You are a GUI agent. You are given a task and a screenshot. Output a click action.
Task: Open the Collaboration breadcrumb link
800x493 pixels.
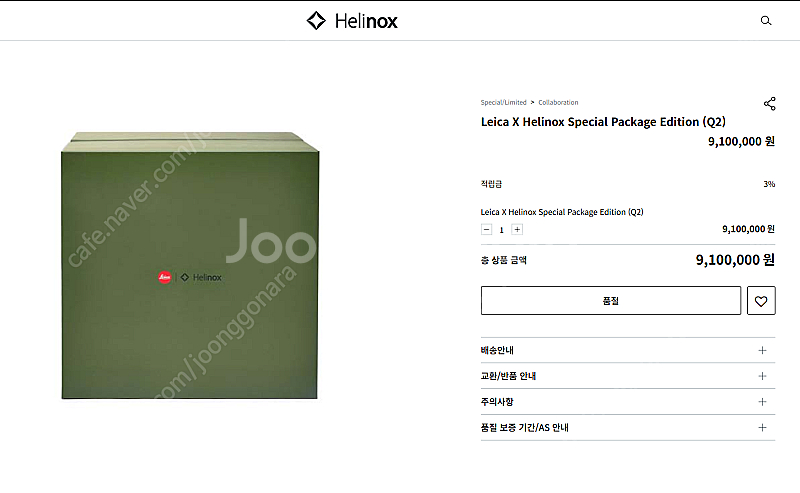point(558,103)
